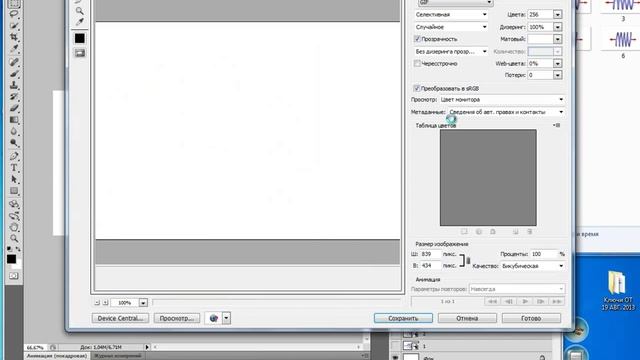Image resolution: width=640 pixels, height=360 pixels.
Task: Open the Качество Бикубическая dropdown
Action: (x=533, y=266)
